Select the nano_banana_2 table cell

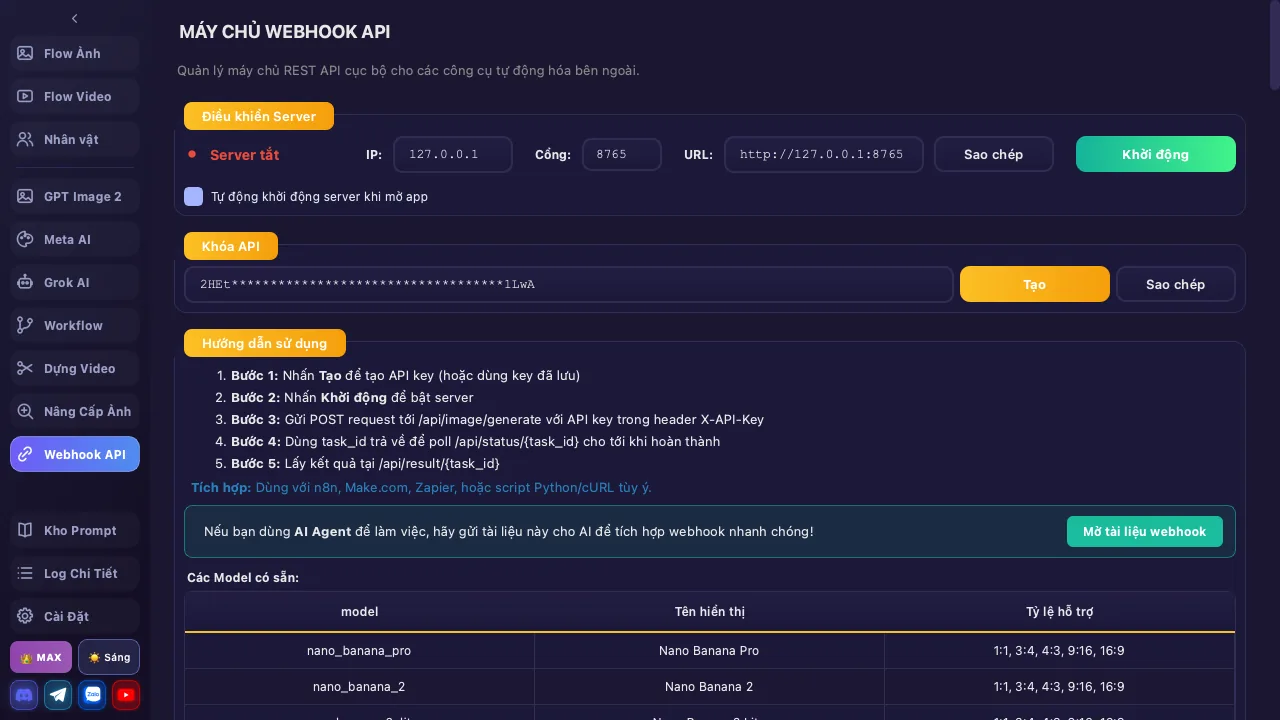[x=360, y=687]
